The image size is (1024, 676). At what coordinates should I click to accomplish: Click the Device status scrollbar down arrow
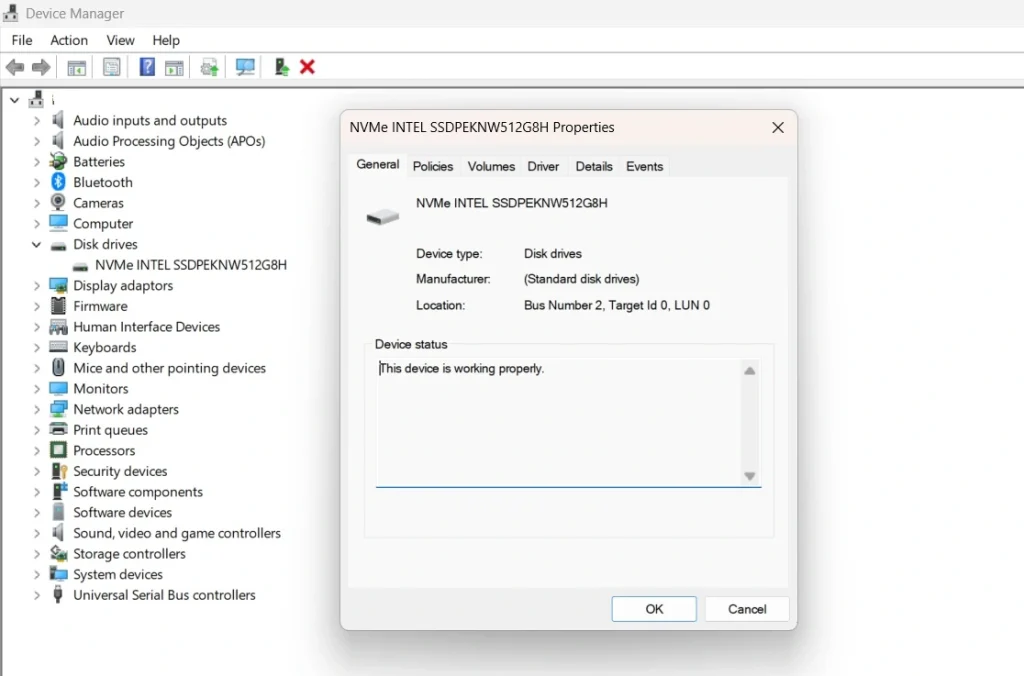pos(749,478)
